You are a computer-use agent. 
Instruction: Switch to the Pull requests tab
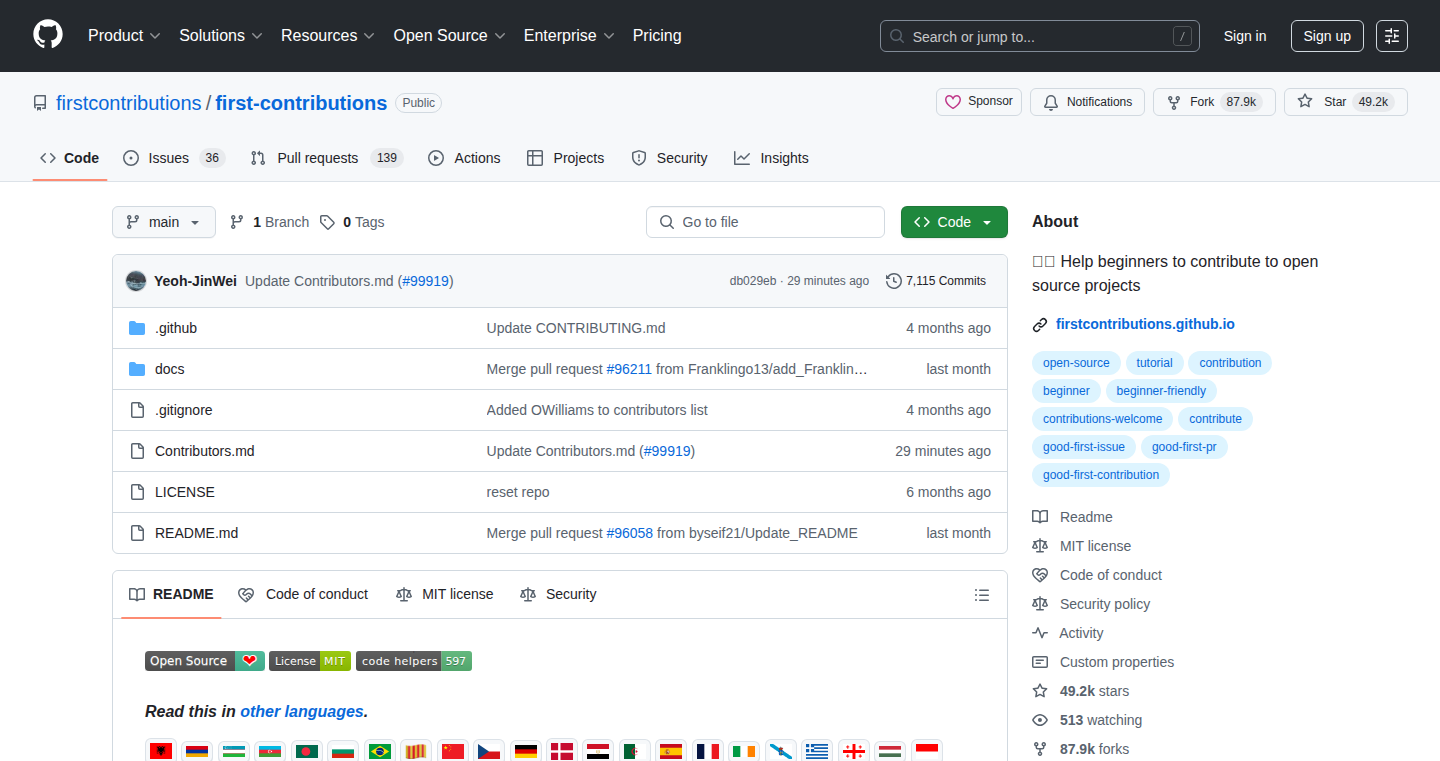pos(326,158)
